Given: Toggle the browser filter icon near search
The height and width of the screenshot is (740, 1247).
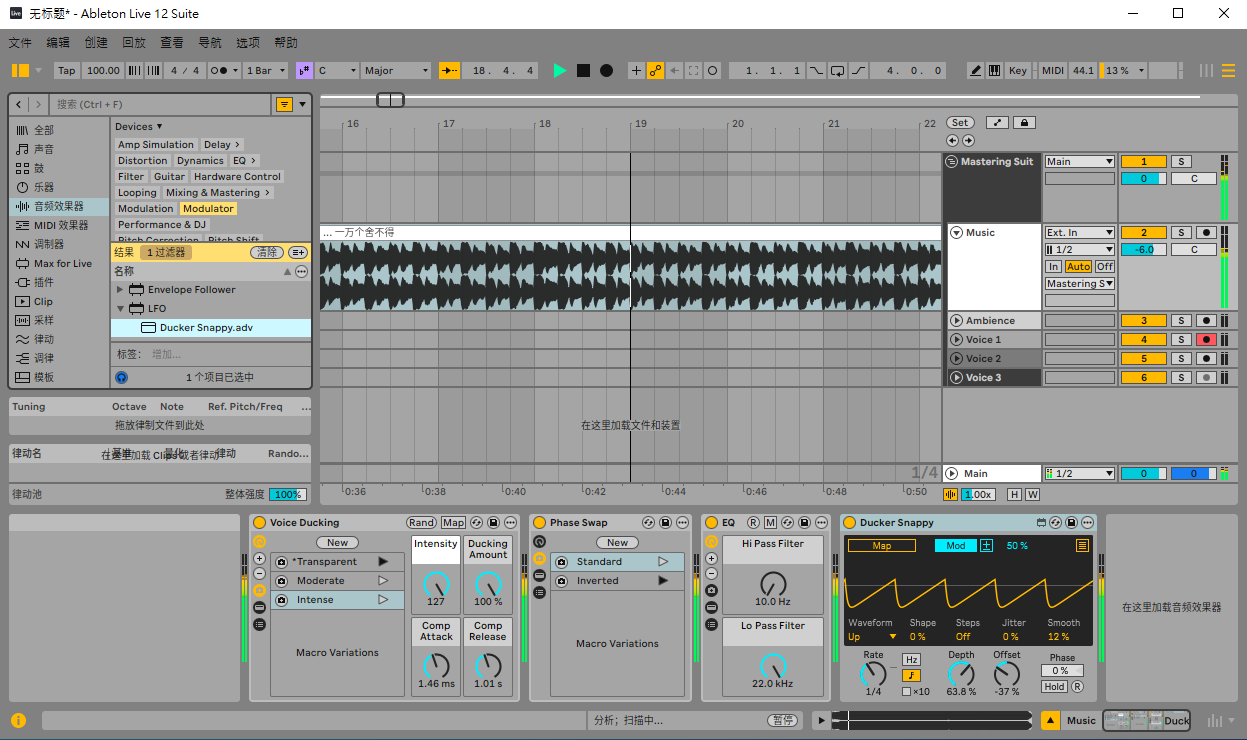Looking at the screenshot, I should [285, 104].
